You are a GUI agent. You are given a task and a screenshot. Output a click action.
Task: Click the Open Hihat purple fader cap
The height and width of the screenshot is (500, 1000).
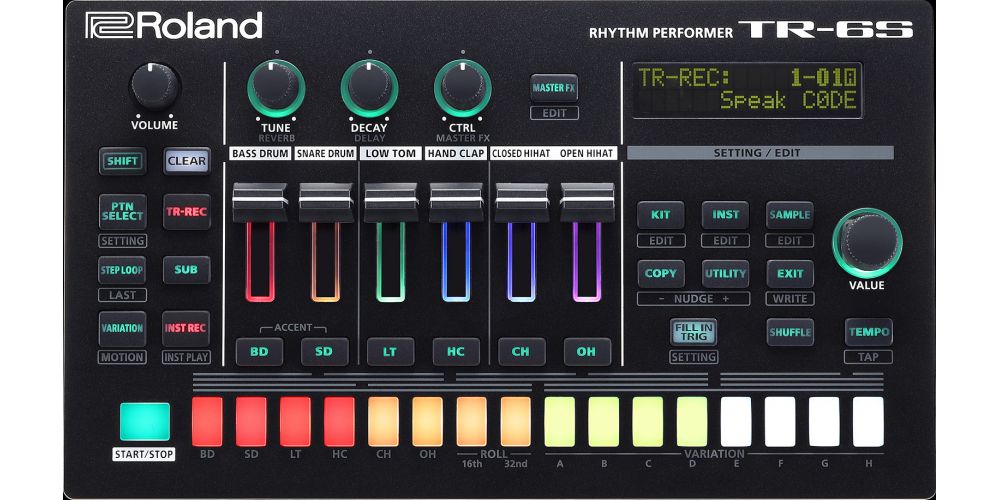click(x=587, y=202)
